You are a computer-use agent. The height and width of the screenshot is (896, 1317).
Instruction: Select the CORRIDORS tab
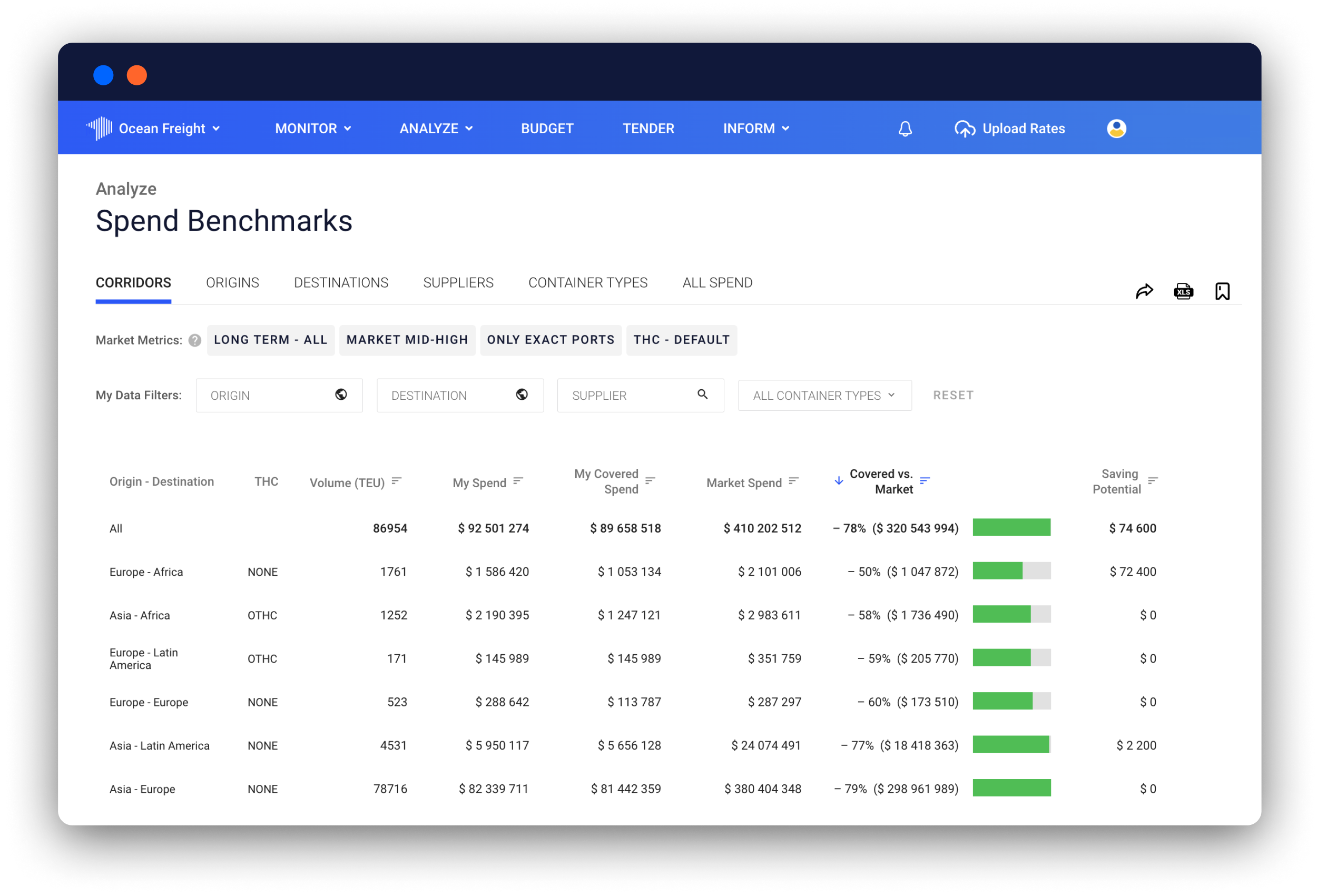(133, 283)
